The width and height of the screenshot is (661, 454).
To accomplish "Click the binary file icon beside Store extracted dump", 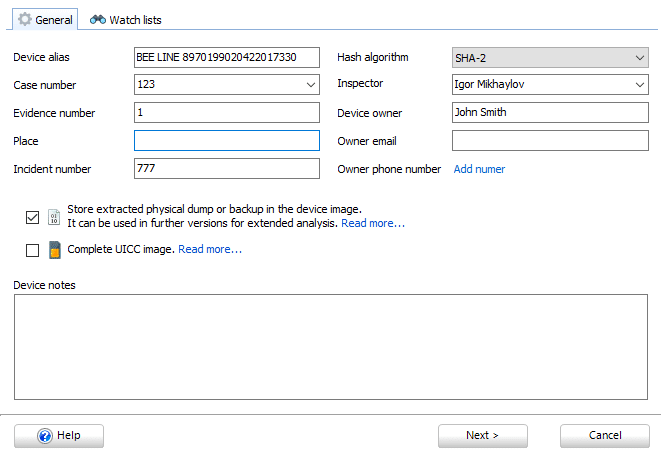I will point(54,217).
